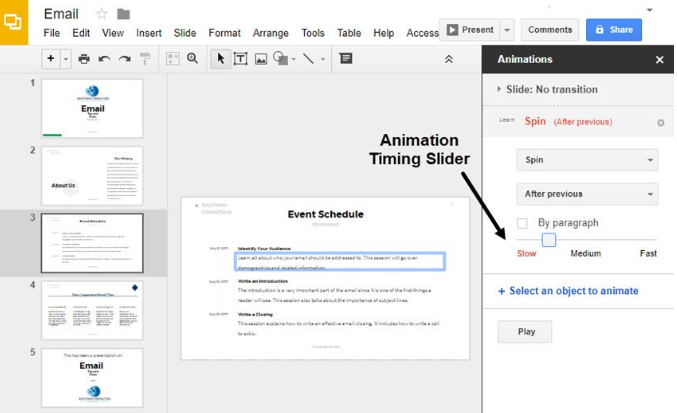
Task: Open the Arrange menu
Action: click(270, 33)
